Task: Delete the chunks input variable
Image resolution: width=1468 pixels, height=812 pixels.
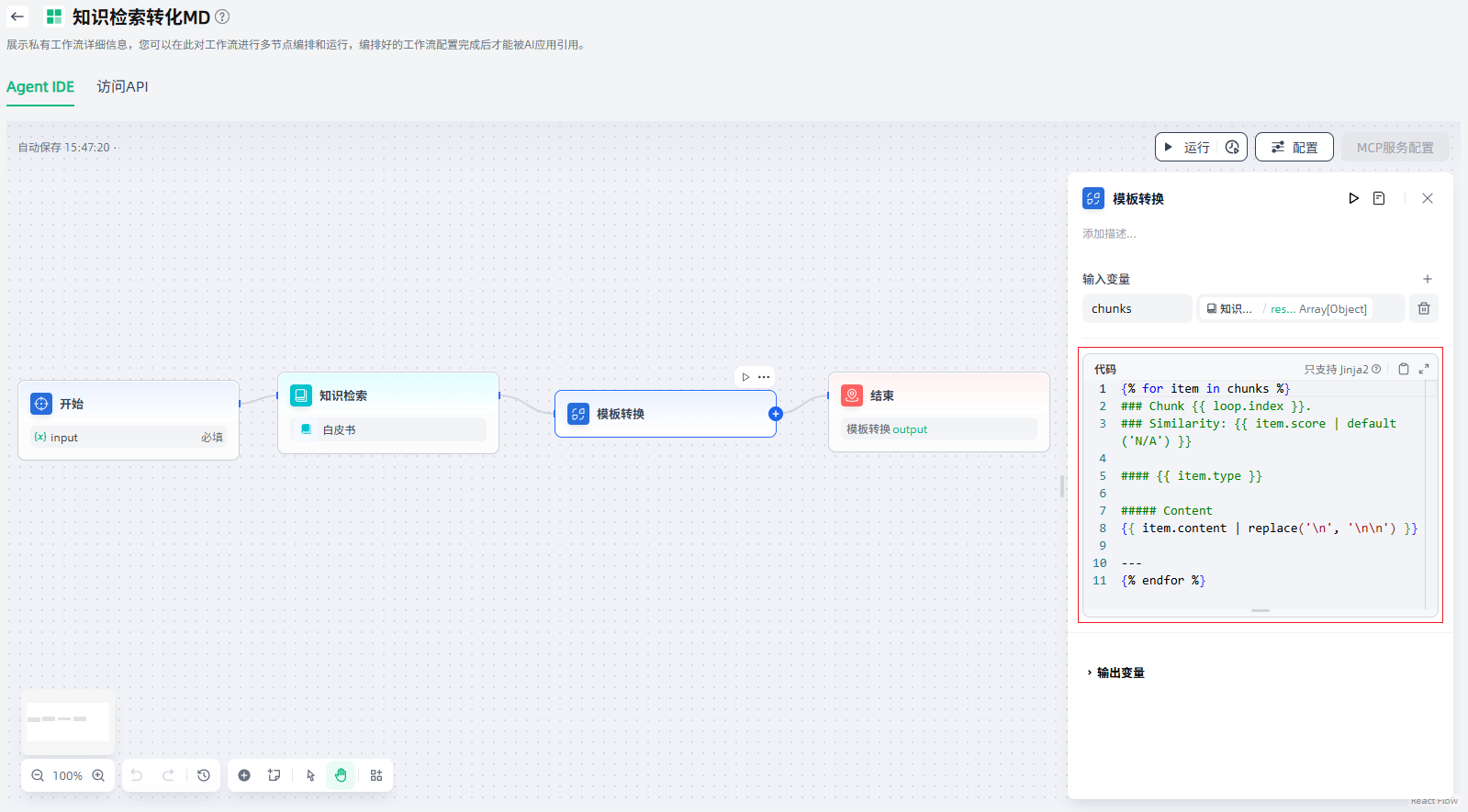Action: 1423,308
